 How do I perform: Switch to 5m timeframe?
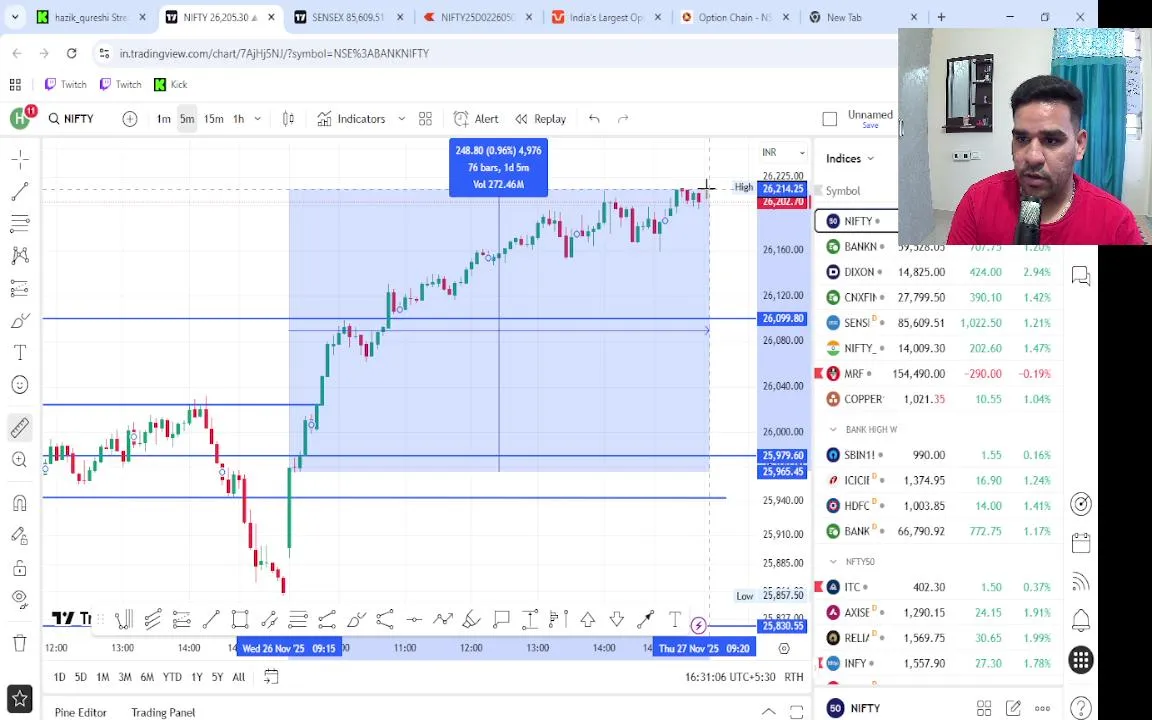[187, 119]
